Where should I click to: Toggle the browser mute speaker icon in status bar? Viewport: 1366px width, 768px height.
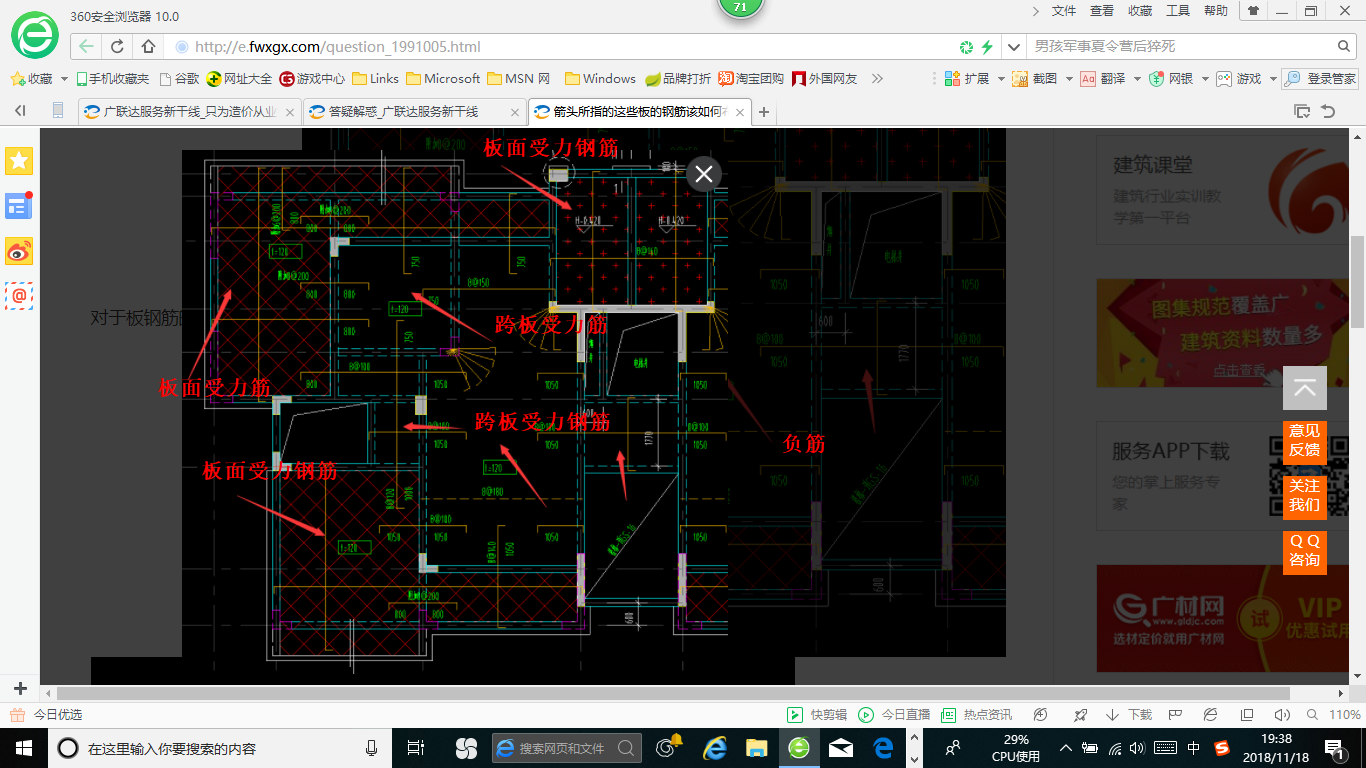[x=1282, y=715]
